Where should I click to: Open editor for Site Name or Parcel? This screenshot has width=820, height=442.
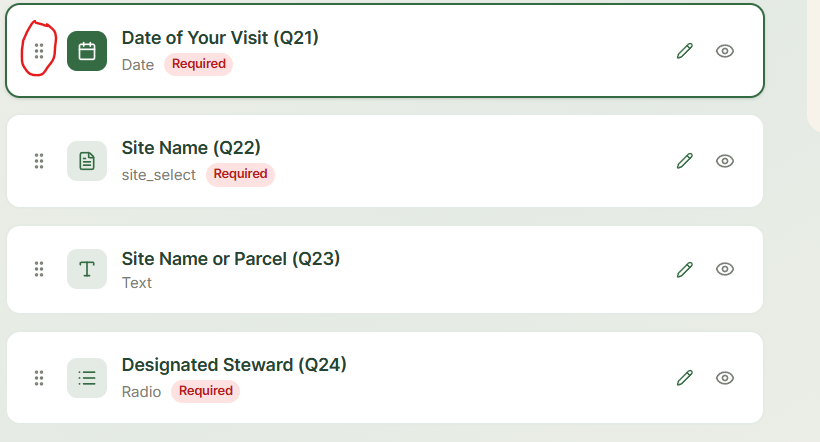(685, 269)
